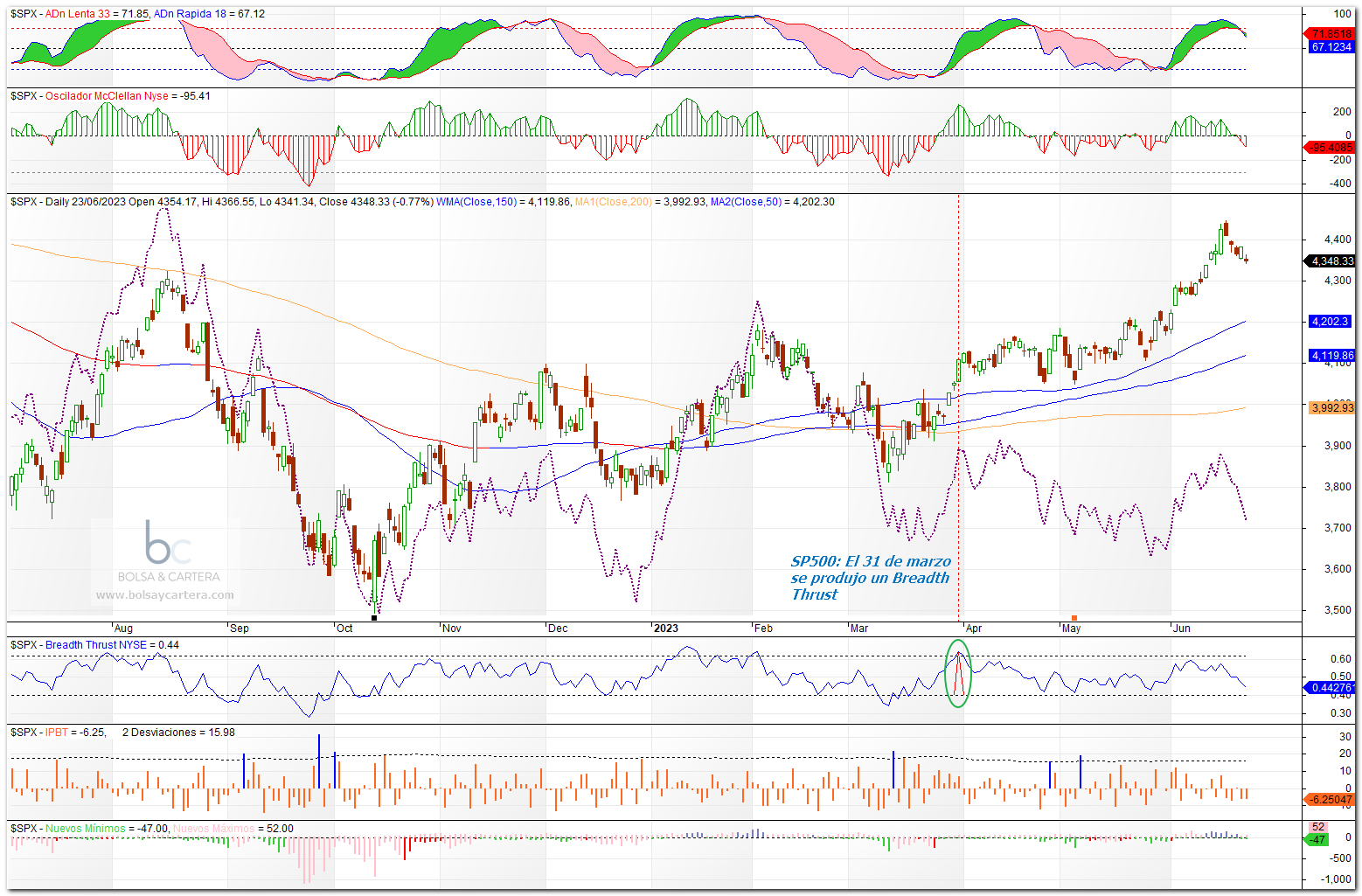
Task: Click the 'SP500: El 31 de marzo' annotation text
Action: tap(871, 561)
